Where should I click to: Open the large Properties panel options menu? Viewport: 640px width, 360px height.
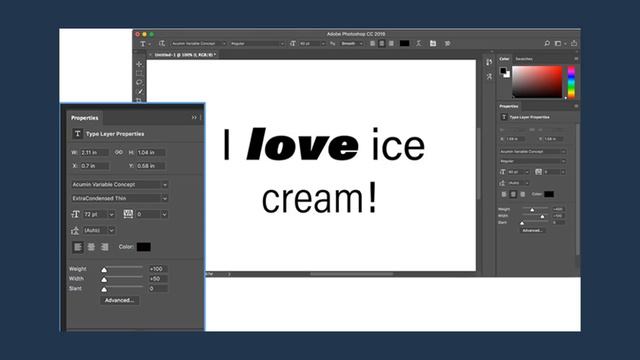coord(200,118)
